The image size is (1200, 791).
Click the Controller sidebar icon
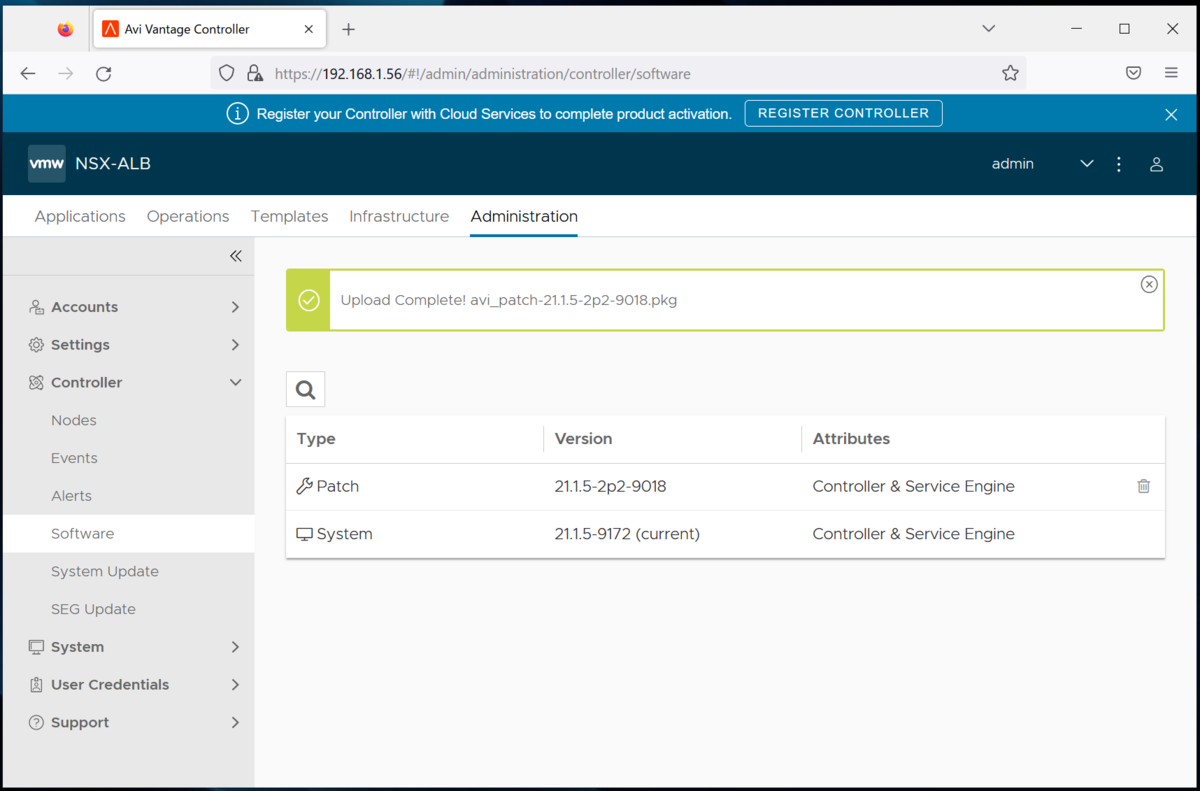pyautogui.click(x=36, y=383)
